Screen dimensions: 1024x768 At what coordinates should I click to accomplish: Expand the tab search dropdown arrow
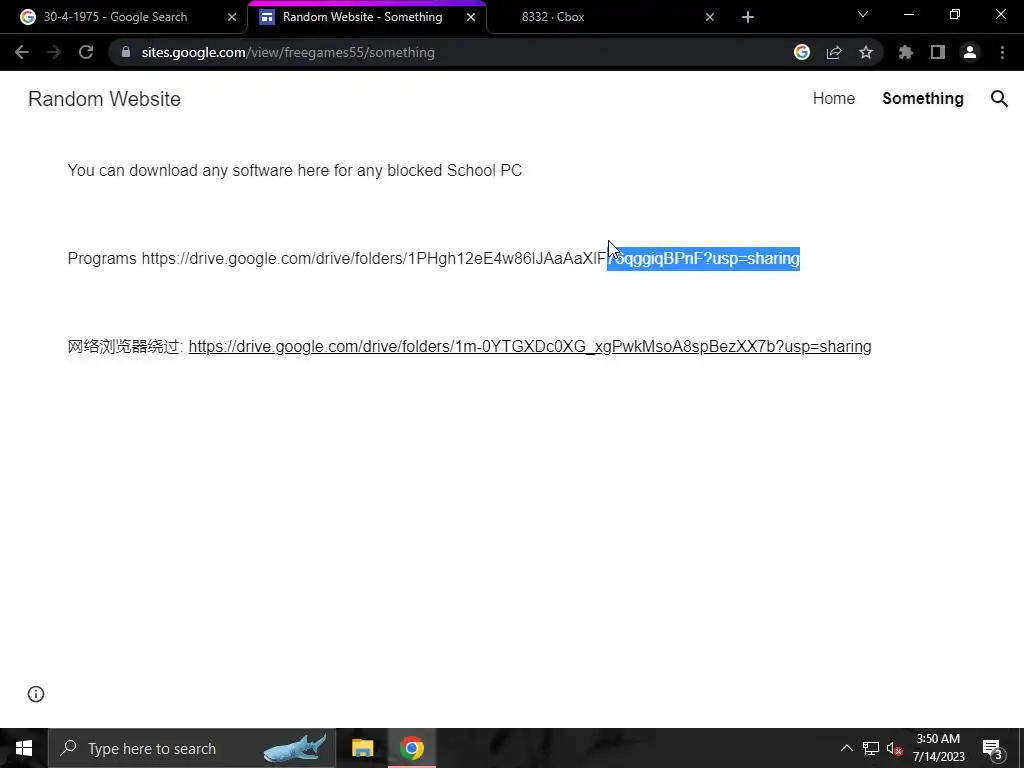[x=863, y=14]
